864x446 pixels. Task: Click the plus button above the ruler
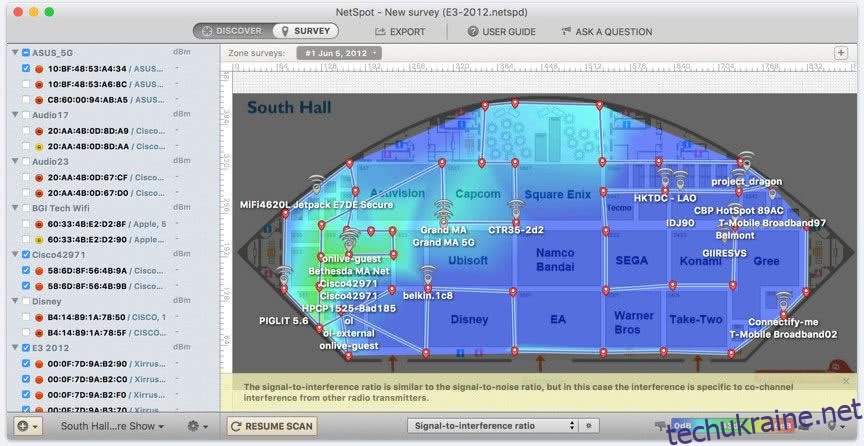coord(840,53)
